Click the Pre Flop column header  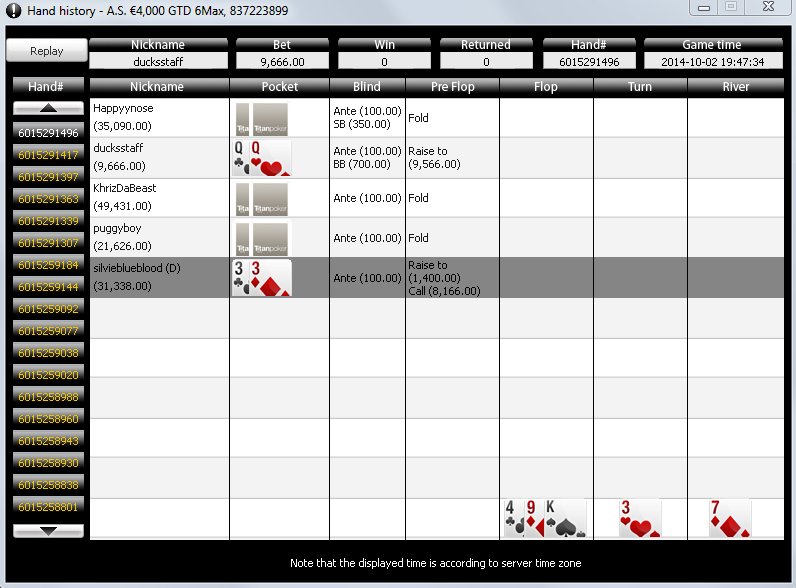point(453,87)
